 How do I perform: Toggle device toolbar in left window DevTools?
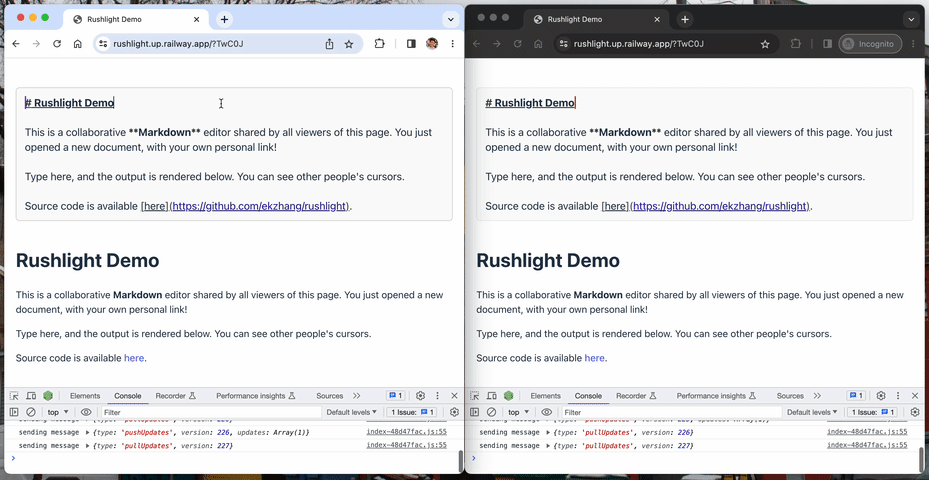pyautogui.click(x=31, y=396)
